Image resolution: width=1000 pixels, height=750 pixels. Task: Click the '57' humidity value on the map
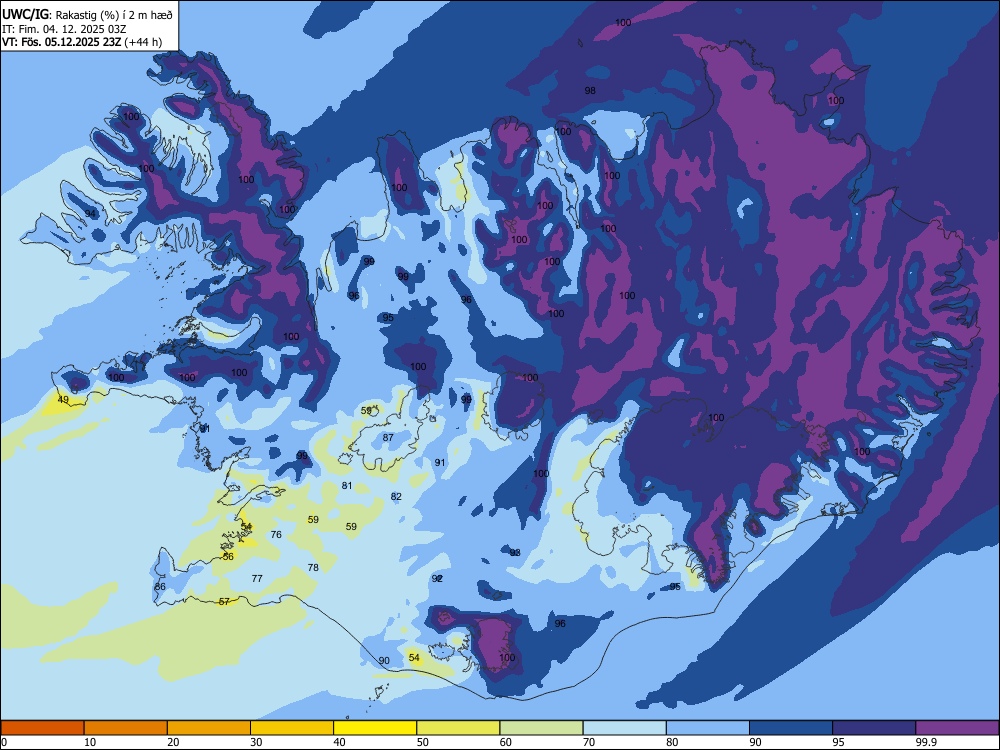point(224,601)
